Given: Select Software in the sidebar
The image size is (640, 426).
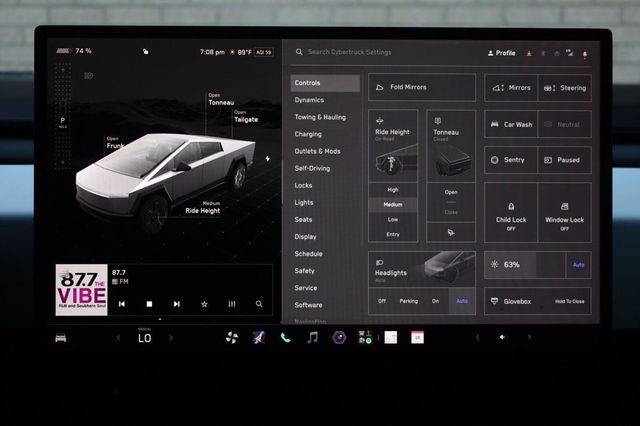Looking at the screenshot, I should (x=308, y=305).
